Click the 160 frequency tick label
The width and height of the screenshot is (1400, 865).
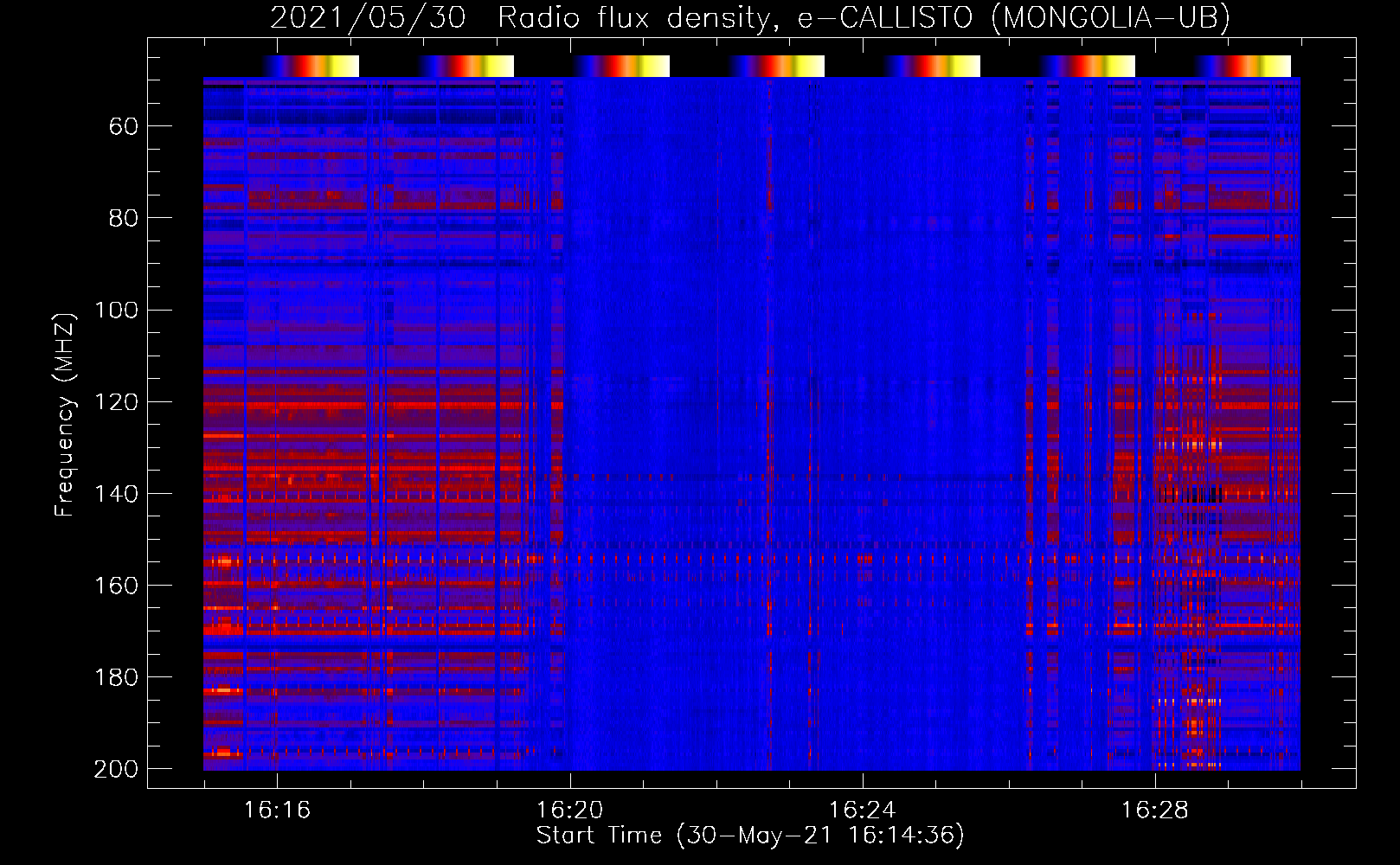pos(117,586)
